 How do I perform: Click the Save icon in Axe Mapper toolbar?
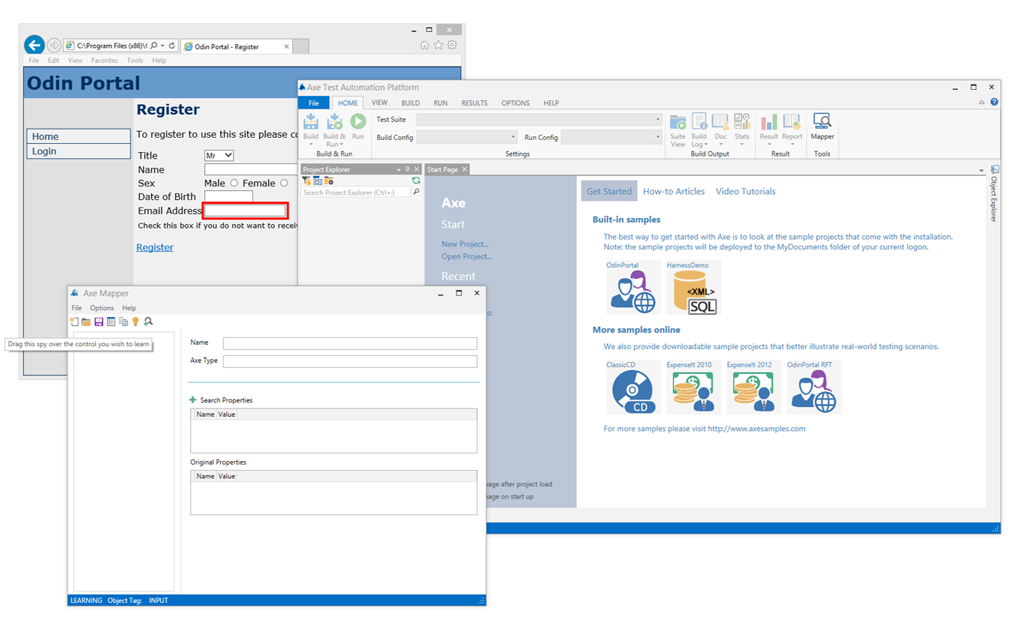99,322
